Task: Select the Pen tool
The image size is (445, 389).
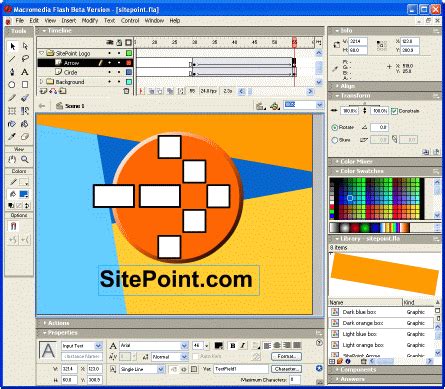Action: click(12, 72)
